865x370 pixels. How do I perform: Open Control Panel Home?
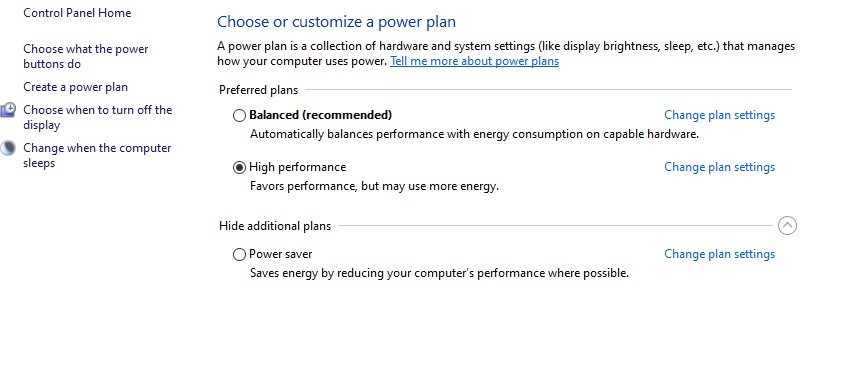click(x=77, y=13)
